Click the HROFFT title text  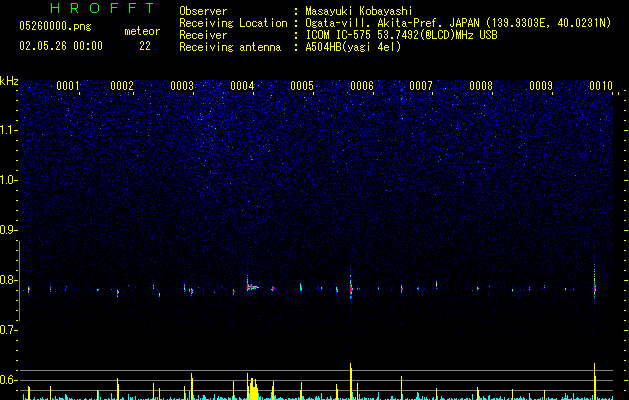click(x=103, y=8)
